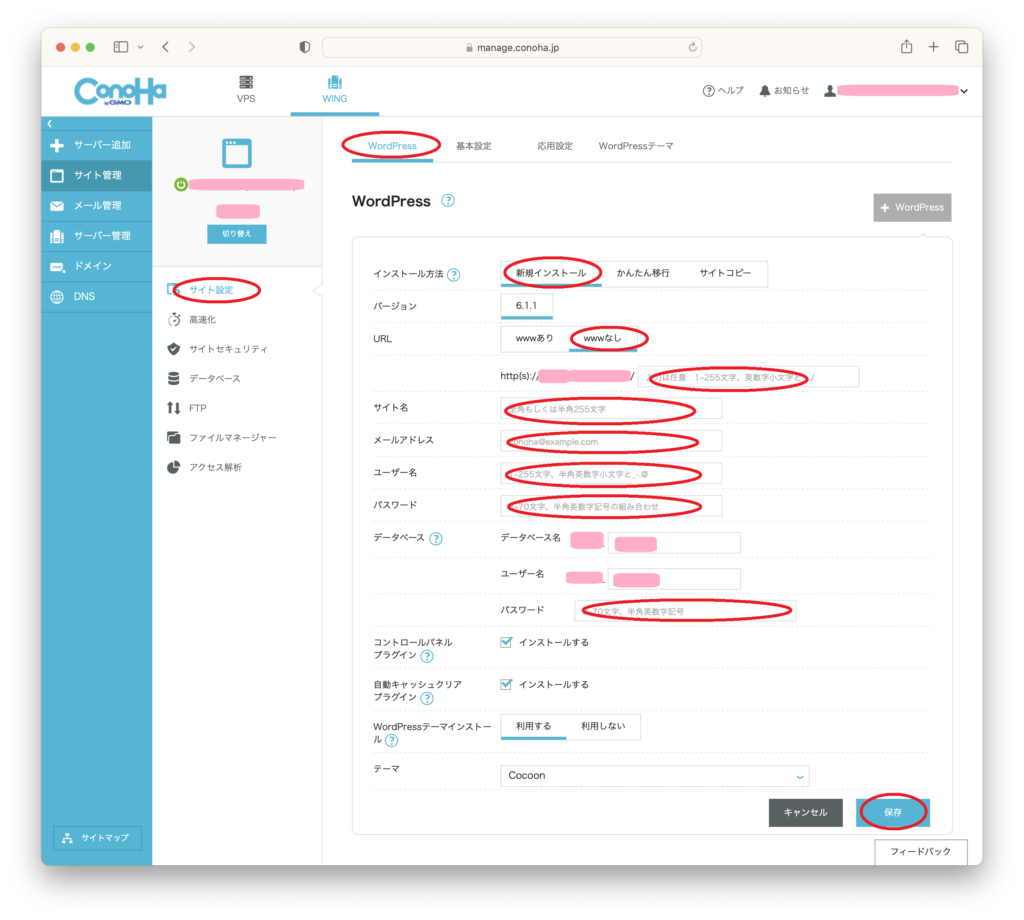This screenshot has height=920, width=1024.
Task: Select 利用する for theme install
Action: [x=534, y=726]
